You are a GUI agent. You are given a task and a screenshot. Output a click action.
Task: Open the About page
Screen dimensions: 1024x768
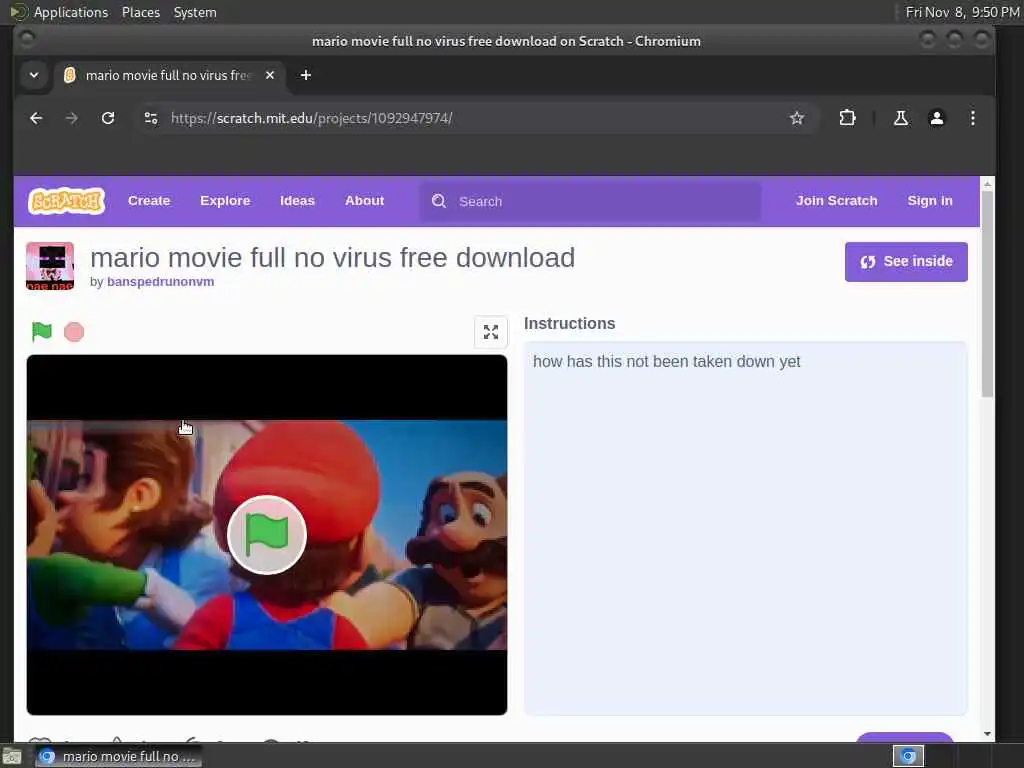click(364, 201)
